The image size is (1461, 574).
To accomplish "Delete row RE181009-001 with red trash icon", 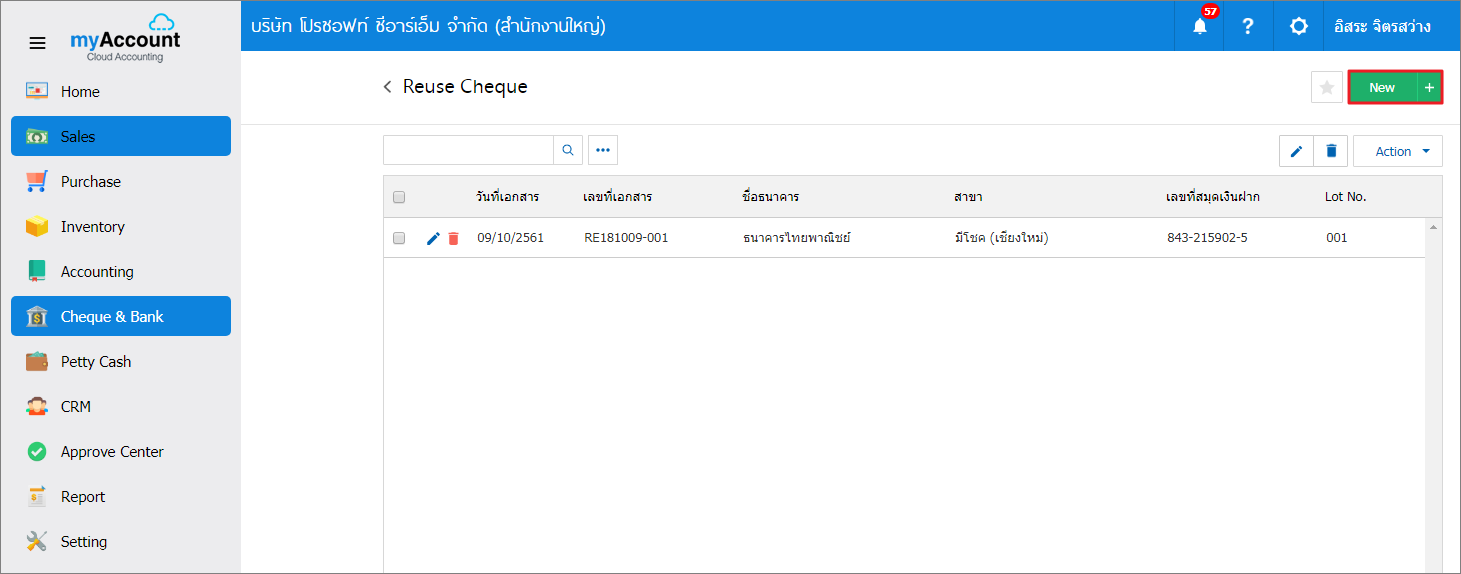I will (x=453, y=238).
